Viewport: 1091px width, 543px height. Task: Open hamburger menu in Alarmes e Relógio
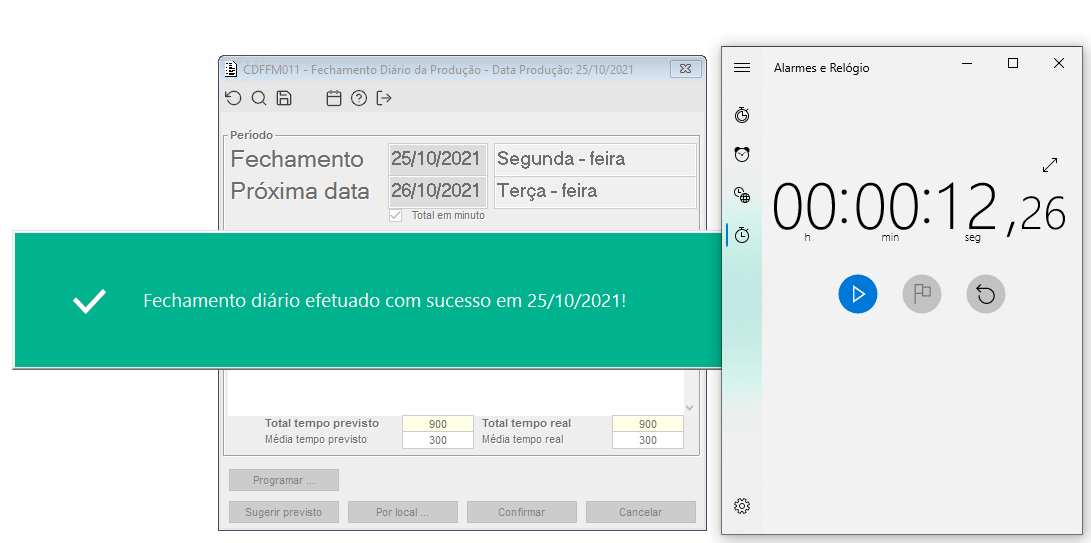click(742, 68)
